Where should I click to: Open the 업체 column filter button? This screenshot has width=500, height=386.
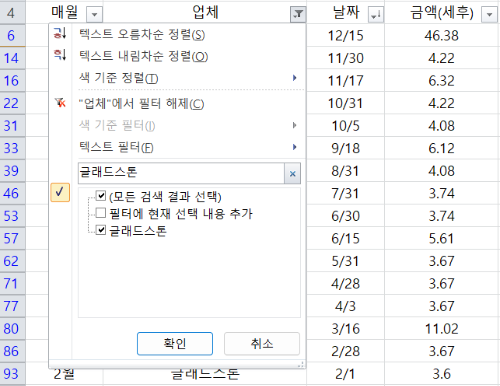[298, 14]
